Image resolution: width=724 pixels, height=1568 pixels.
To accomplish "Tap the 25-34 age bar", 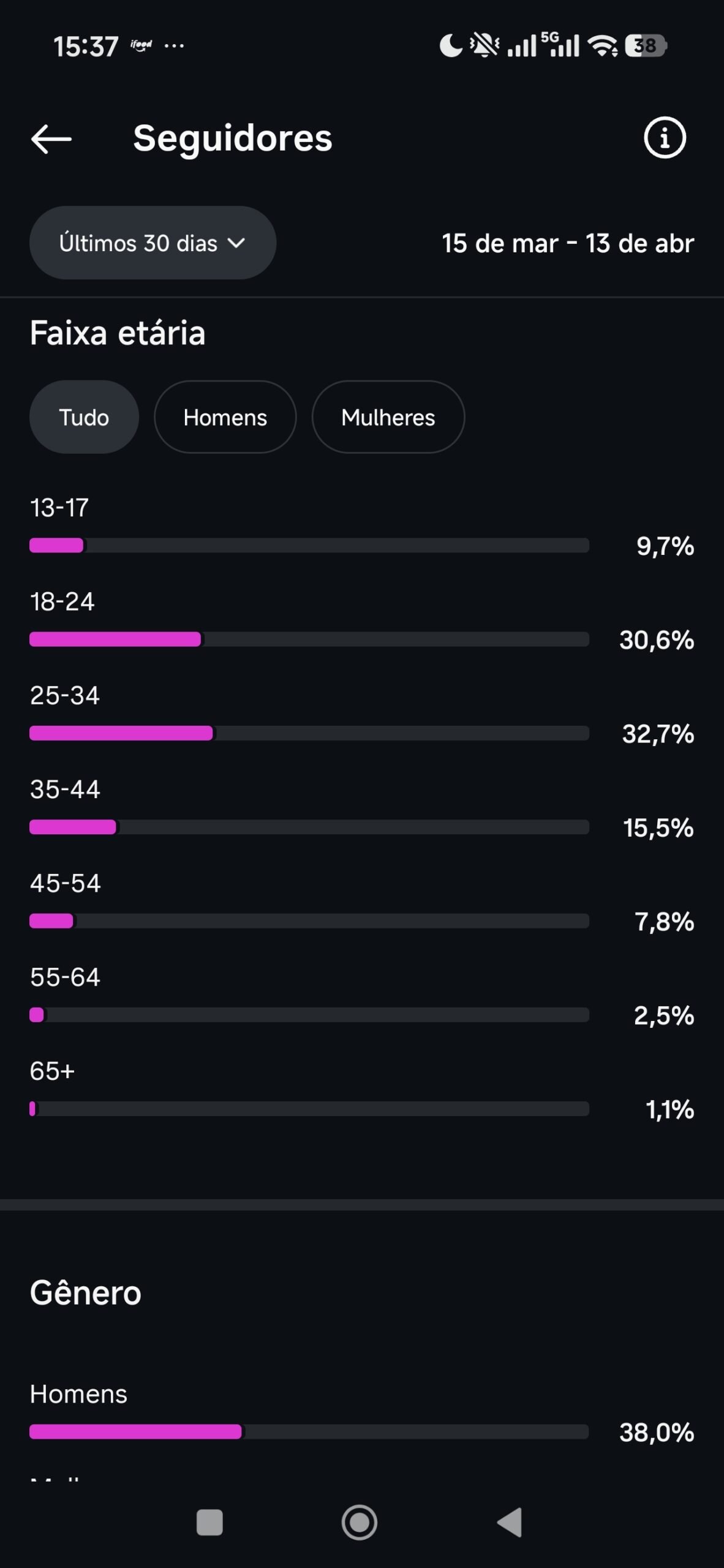I will pos(309,733).
